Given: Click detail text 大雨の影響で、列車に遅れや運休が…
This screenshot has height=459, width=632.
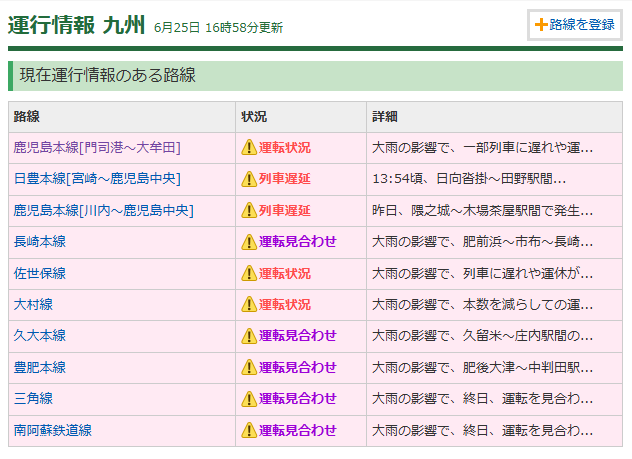Looking at the screenshot, I should [482, 274].
